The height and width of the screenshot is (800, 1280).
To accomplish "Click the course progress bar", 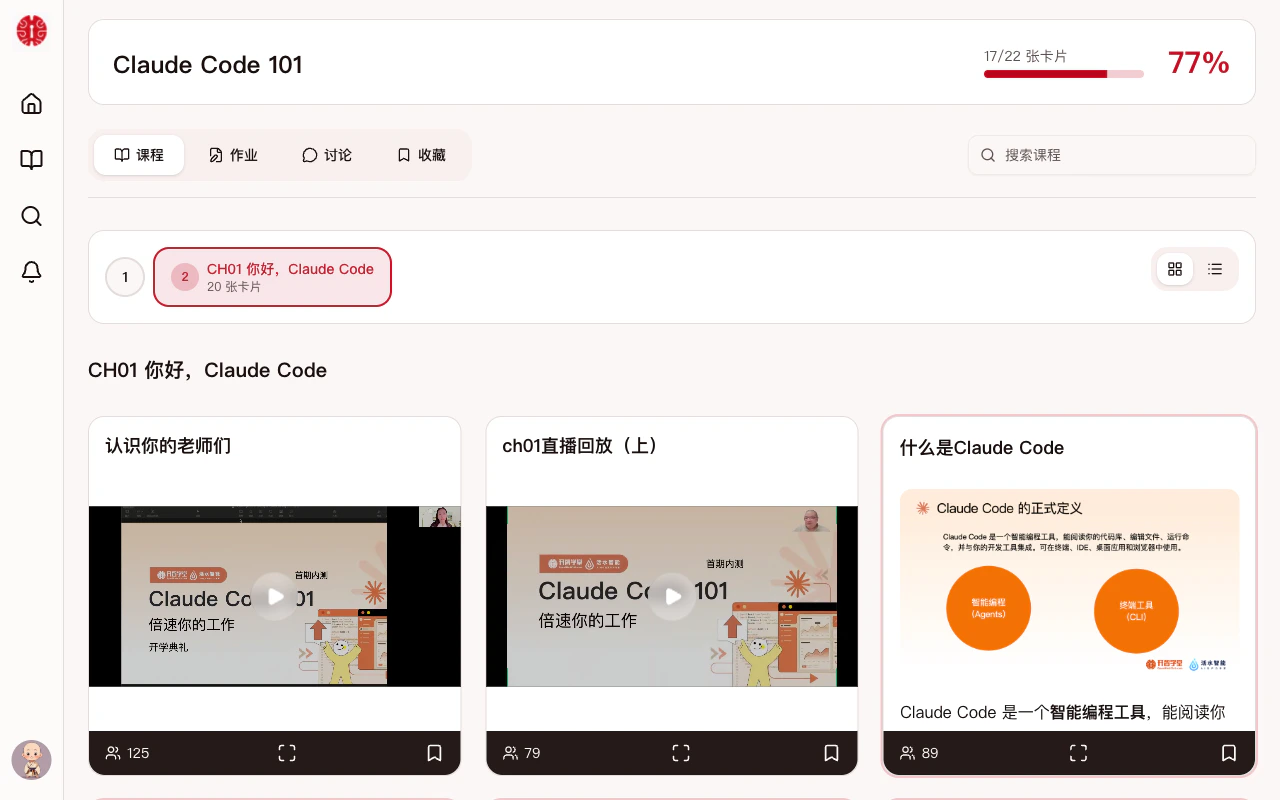I will pos(1063,74).
